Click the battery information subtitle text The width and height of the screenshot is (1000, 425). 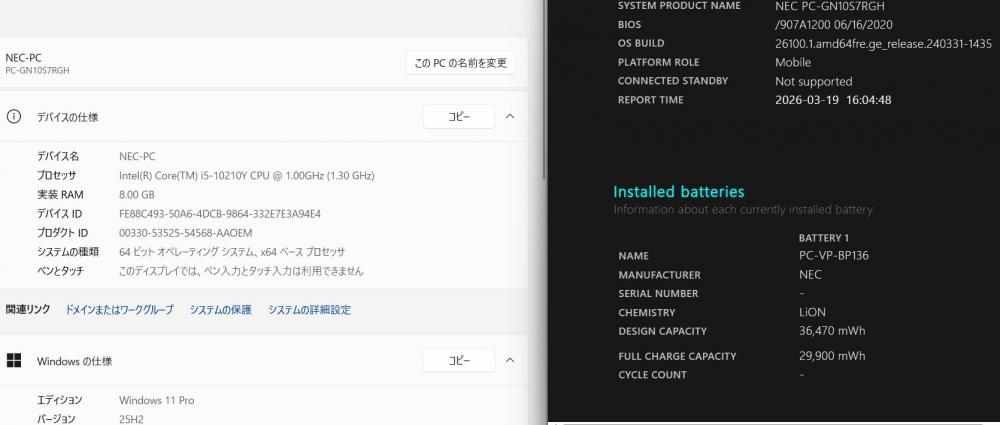point(743,210)
